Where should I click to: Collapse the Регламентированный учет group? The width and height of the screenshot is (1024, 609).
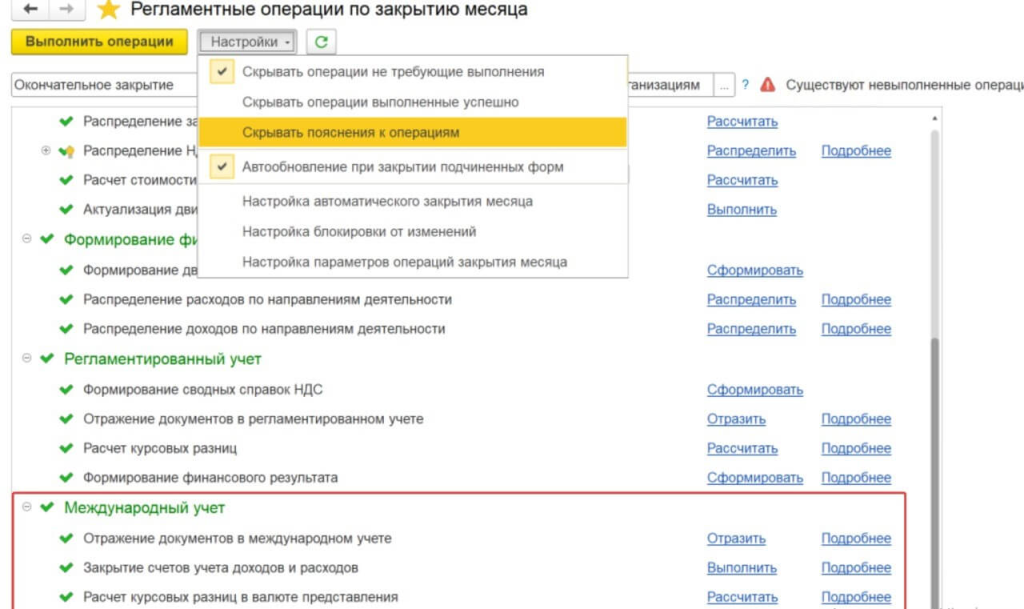(27, 358)
